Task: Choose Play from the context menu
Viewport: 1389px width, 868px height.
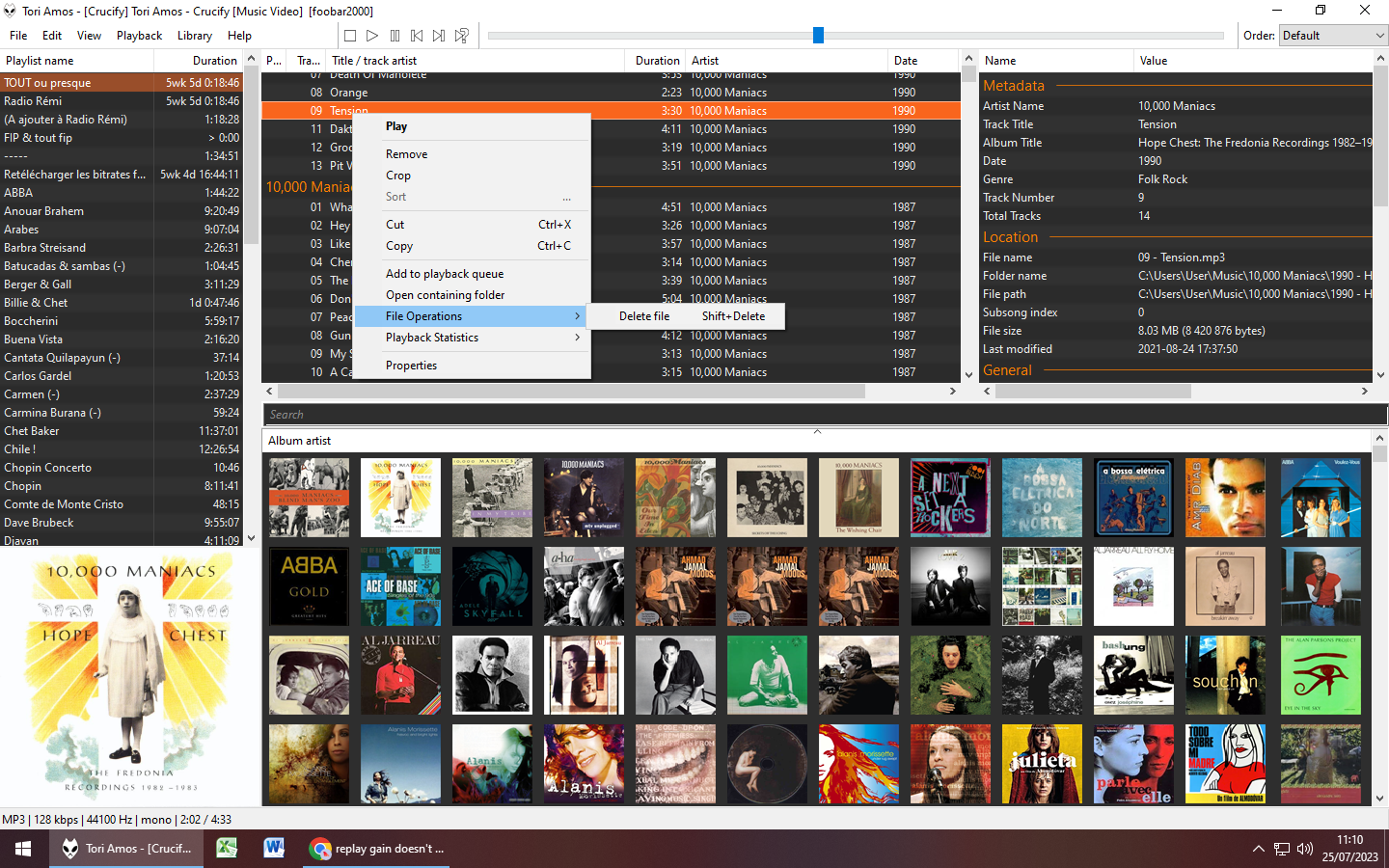Action: [473, 126]
